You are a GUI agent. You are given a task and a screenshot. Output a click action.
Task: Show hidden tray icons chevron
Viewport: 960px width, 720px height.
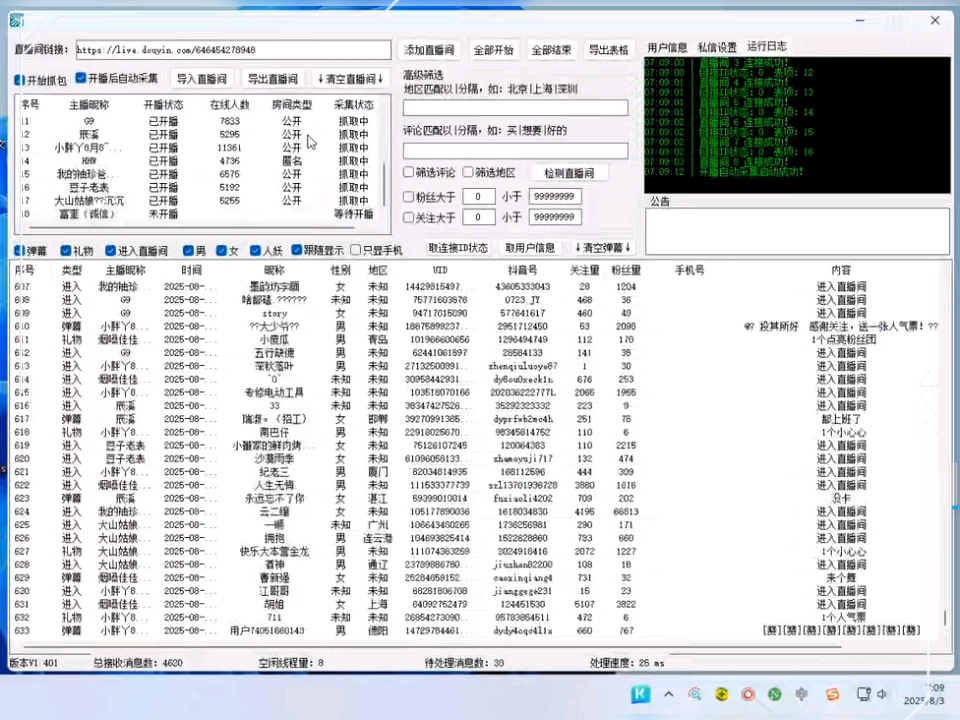coord(669,694)
